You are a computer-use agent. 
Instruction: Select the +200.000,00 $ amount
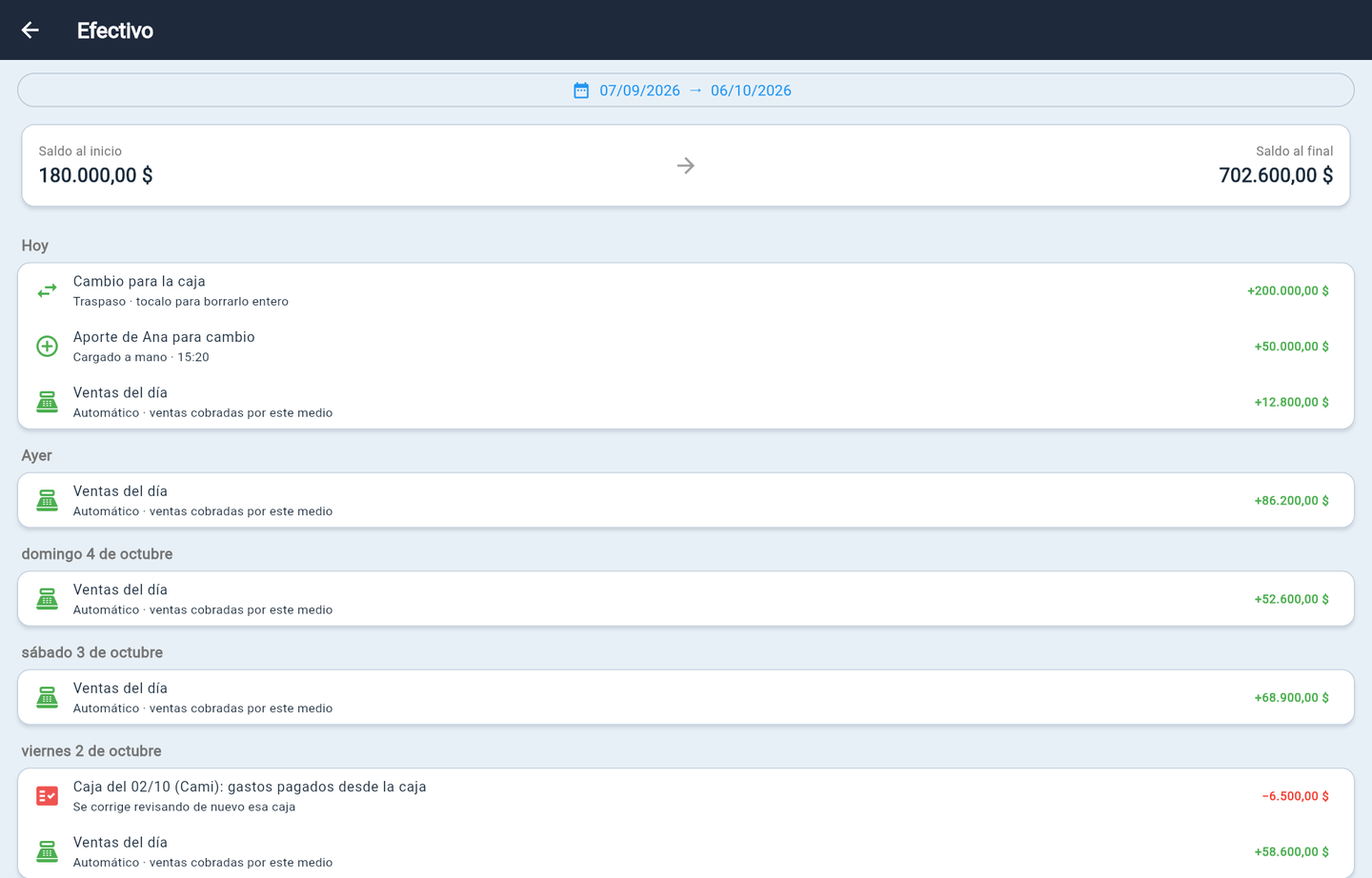click(1287, 290)
